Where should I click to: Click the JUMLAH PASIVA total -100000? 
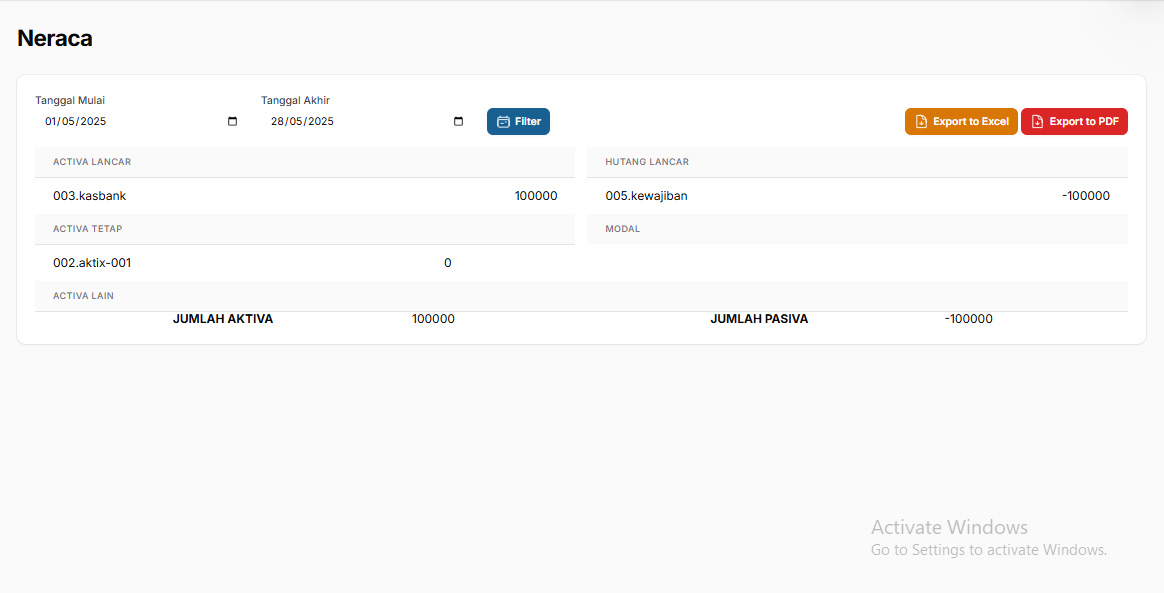click(969, 319)
